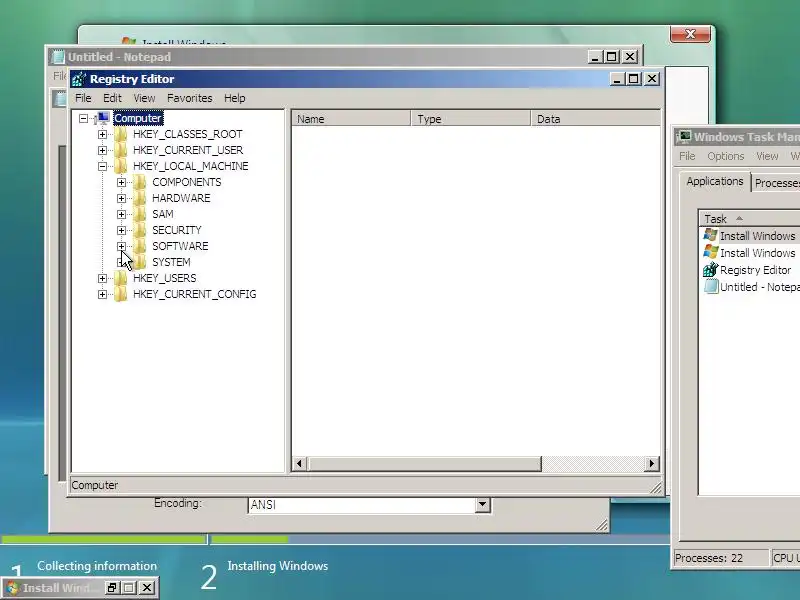Open the Encoding ANSI dropdown
Viewport: 800px width, 600px height.
(482, 505)
